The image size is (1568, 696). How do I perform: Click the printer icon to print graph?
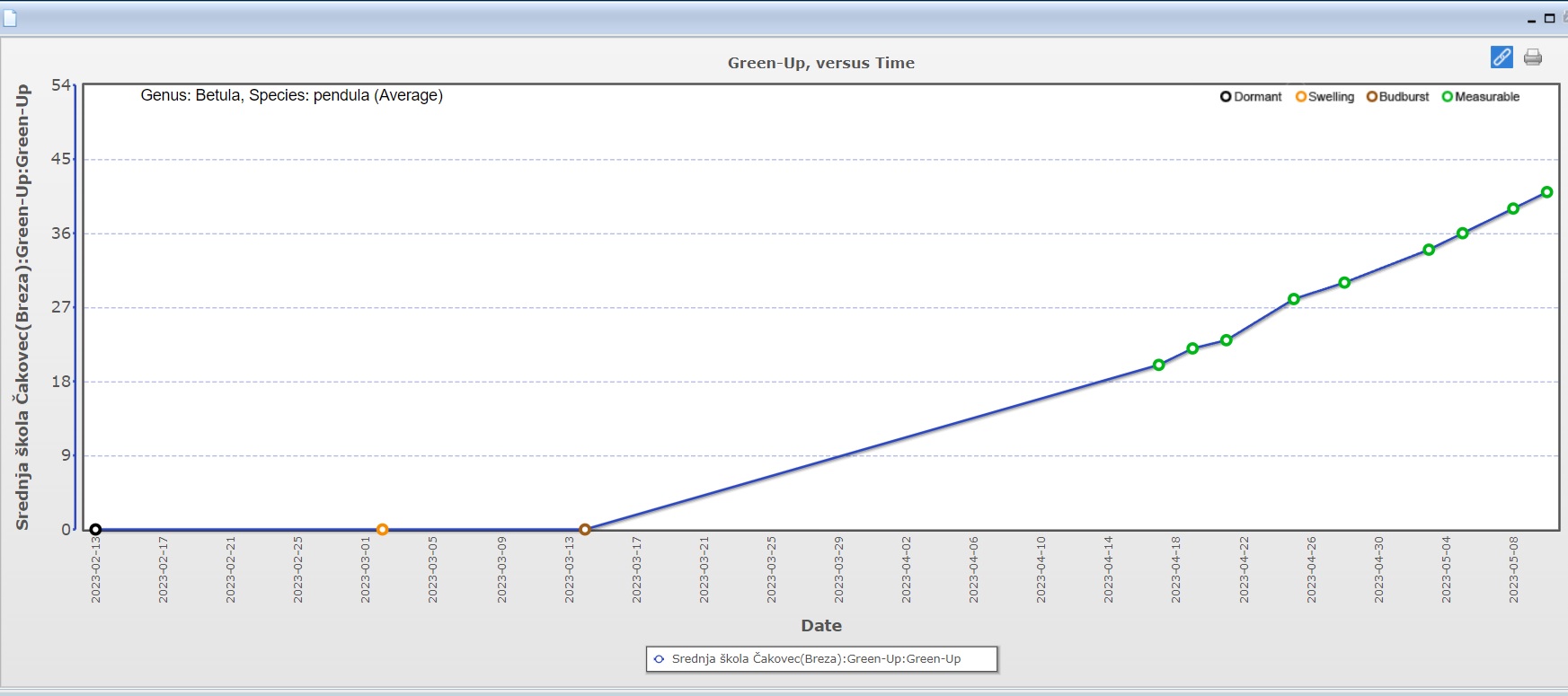pos(1533,57)
